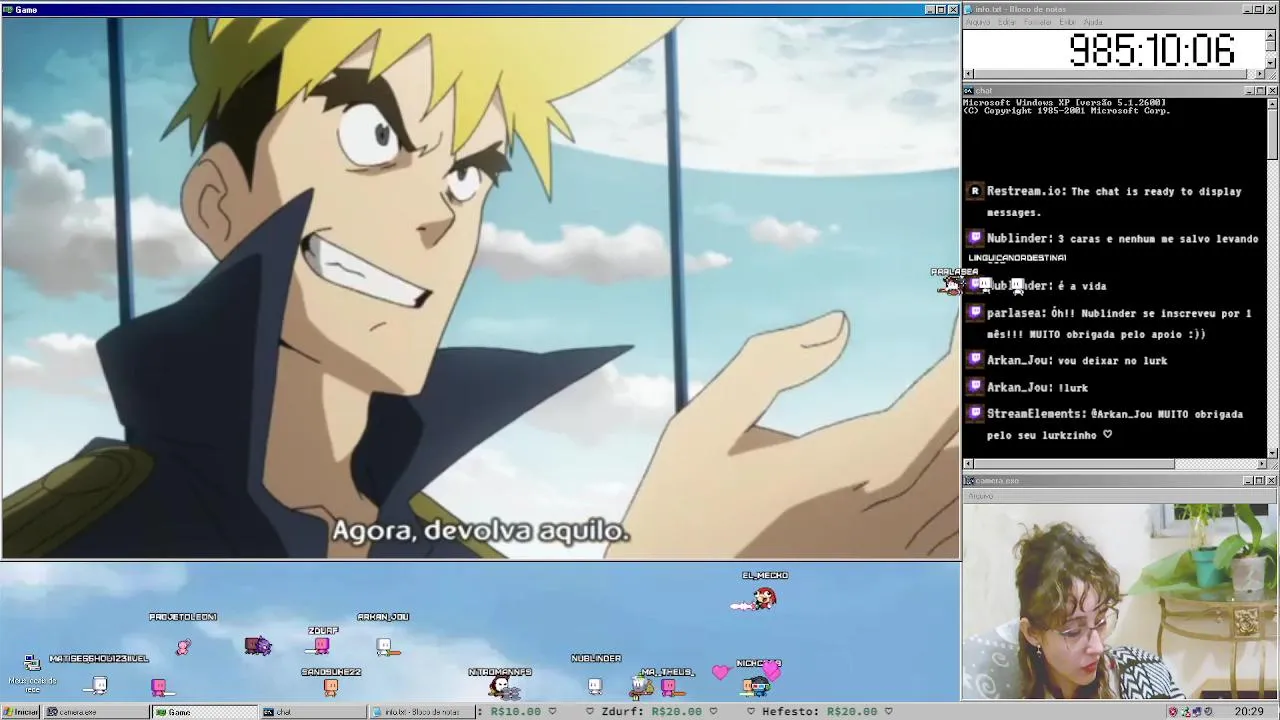Click the pink heart near the NICHOLAS avatar
1280x720 pixels.
[x=721, y=673]
